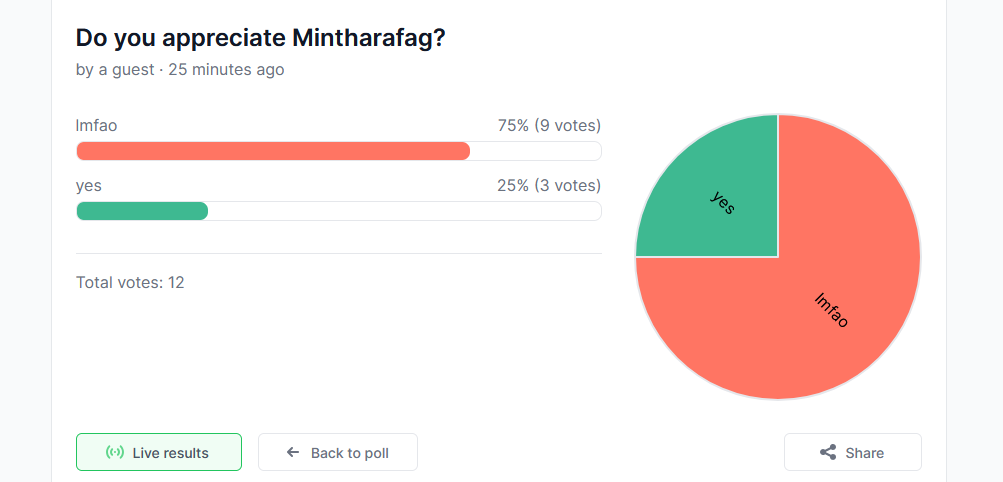Select the green yes progress bar
The height and width of the screenshot is (482, 1003).
(142, 211)
